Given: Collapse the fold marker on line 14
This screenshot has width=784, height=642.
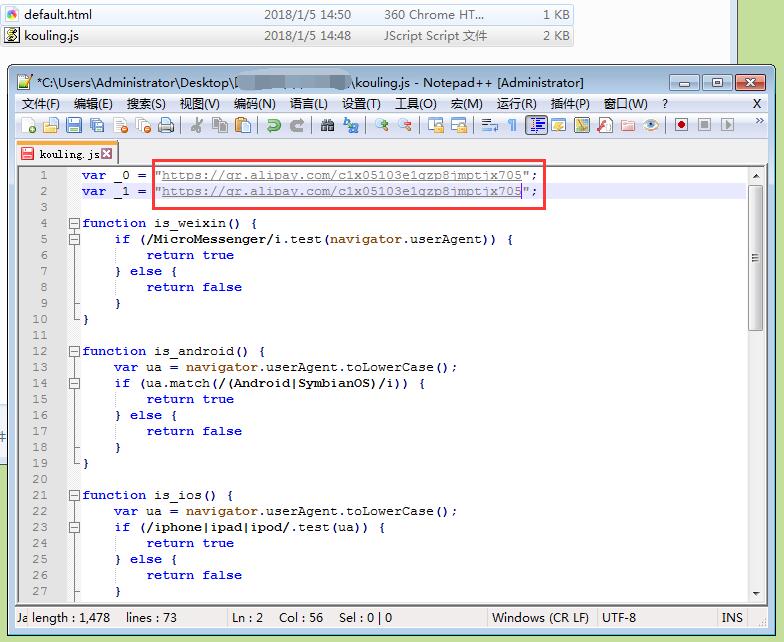Looking at the screenshot, I should [x=74, y=383].
